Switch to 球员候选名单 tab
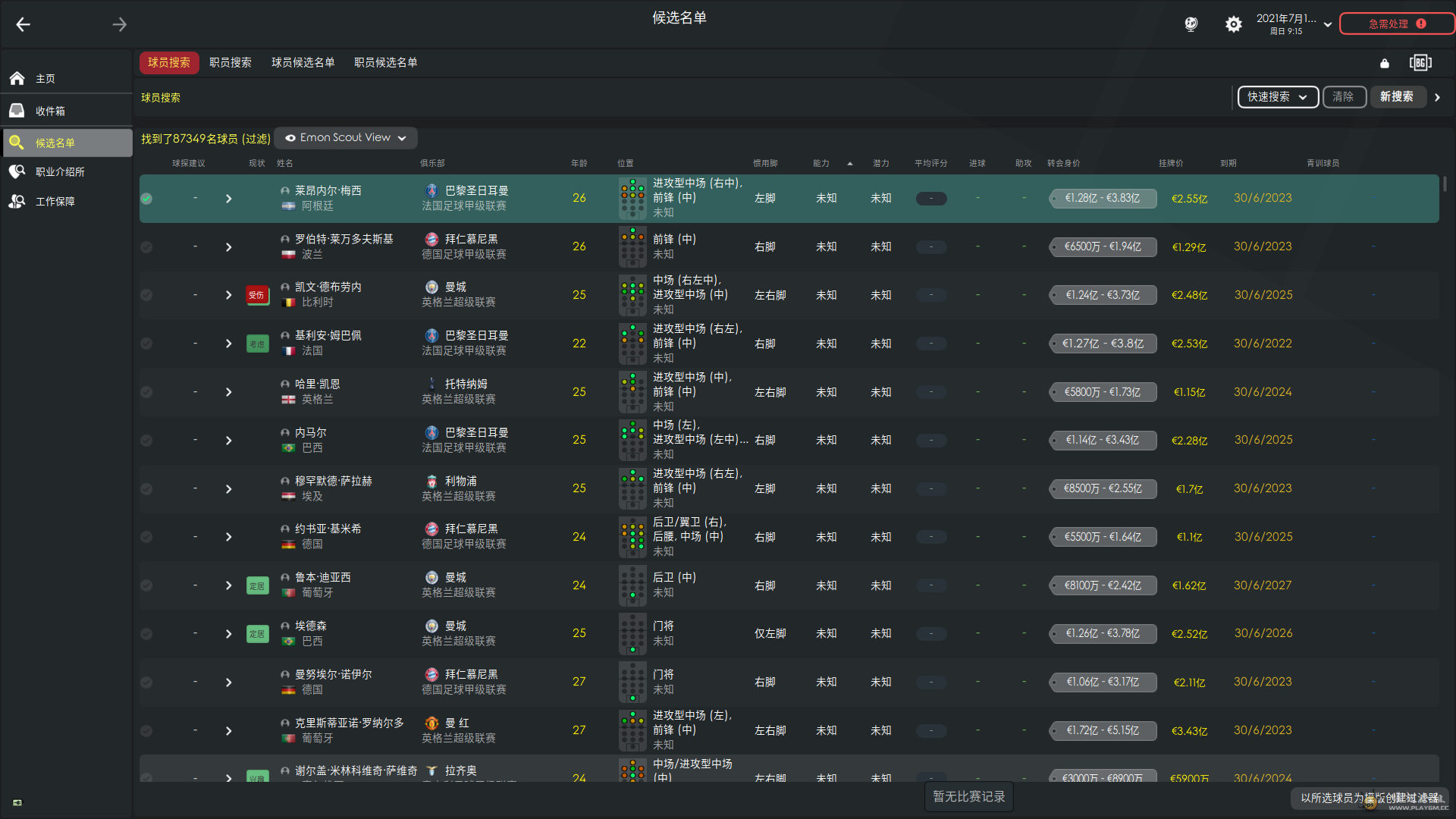Image resolution: width=1456 pixels, height=819 pixels. click(303, 63)
